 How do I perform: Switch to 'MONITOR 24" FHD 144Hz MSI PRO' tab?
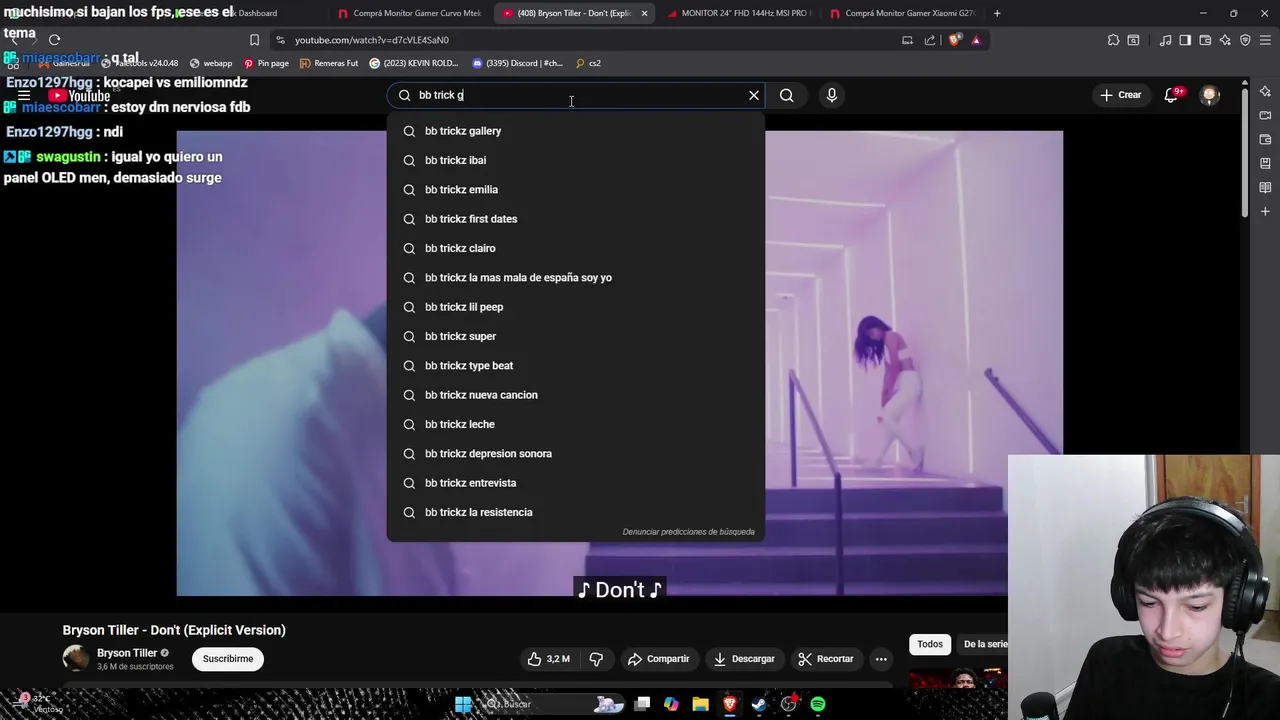(x=738, y=13)
